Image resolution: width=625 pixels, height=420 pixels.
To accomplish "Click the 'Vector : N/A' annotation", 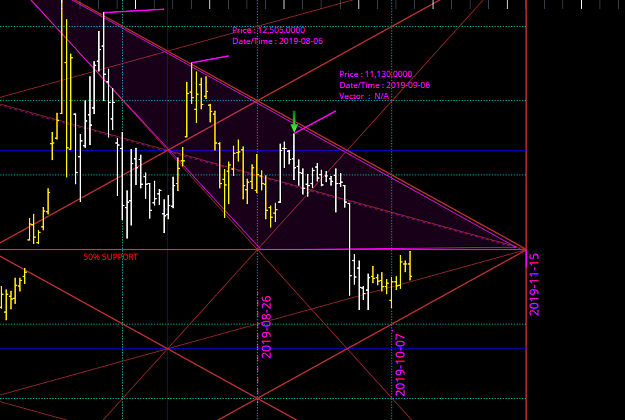I will 364,96.
